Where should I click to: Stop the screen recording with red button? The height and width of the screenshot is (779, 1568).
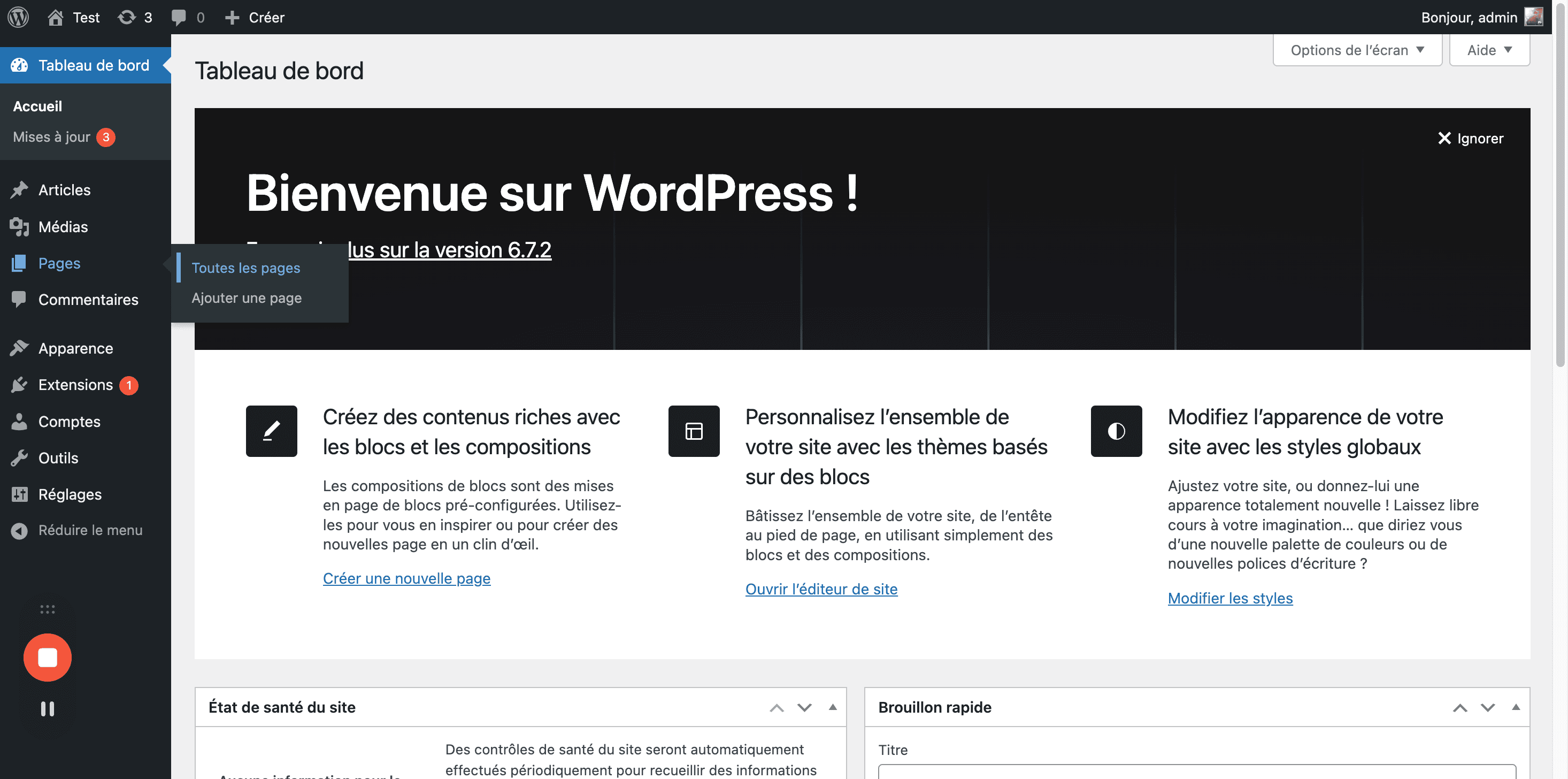(x=48, y=658)
